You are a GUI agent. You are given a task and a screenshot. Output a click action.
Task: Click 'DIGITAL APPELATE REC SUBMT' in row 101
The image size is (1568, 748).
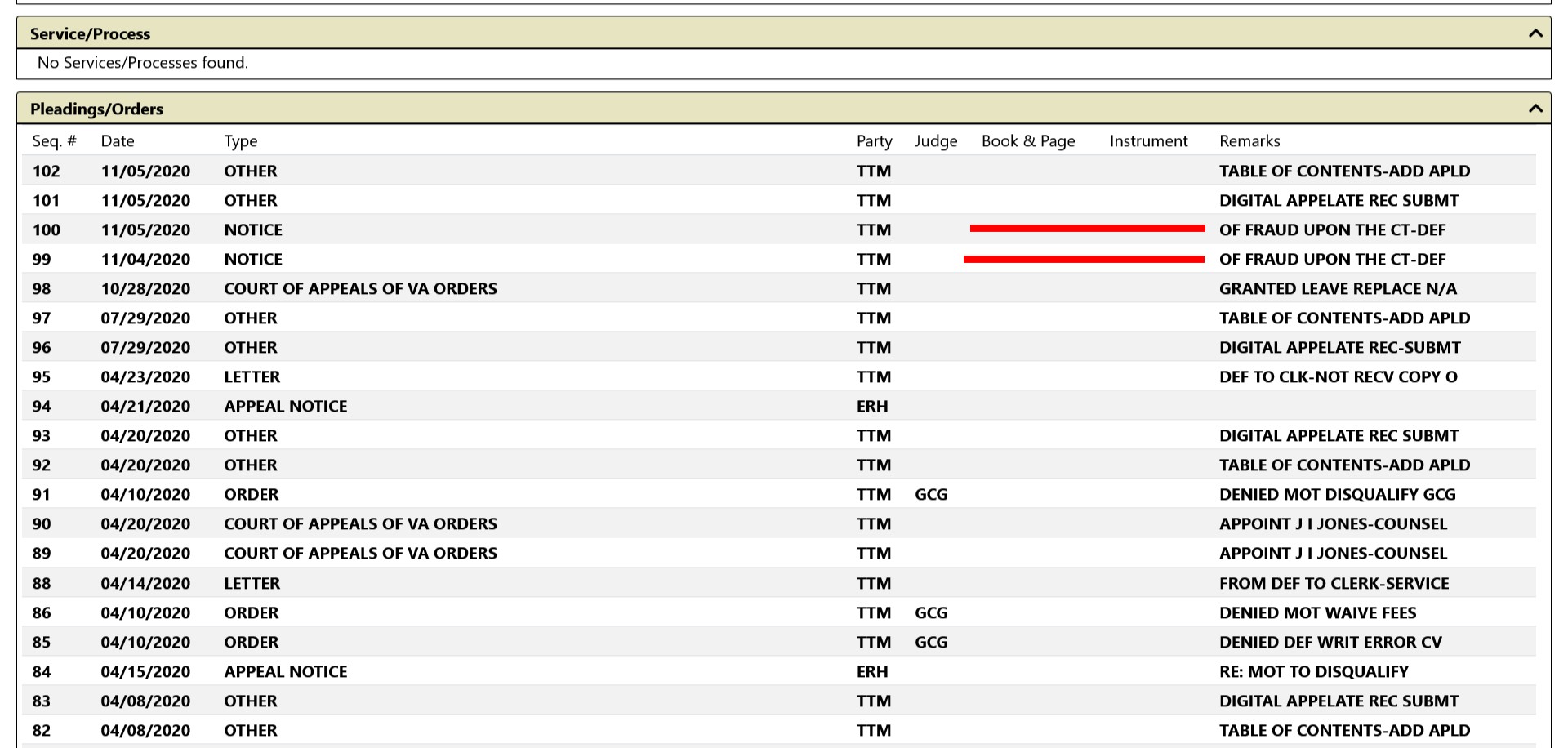click(1339, 200)
